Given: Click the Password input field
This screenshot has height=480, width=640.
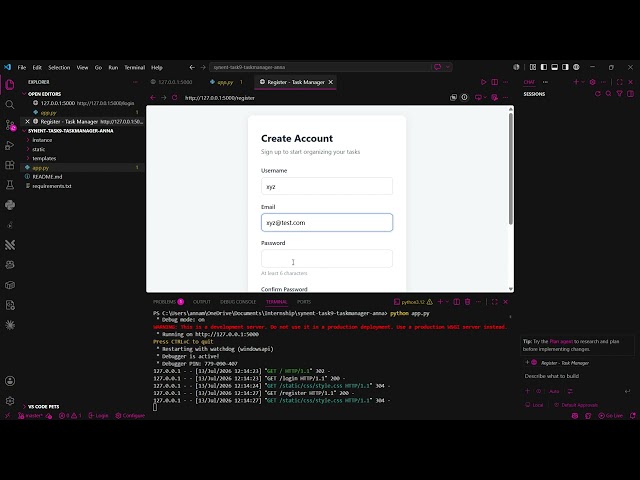Looking at the screenshot, I should click(x=327, y=258).
